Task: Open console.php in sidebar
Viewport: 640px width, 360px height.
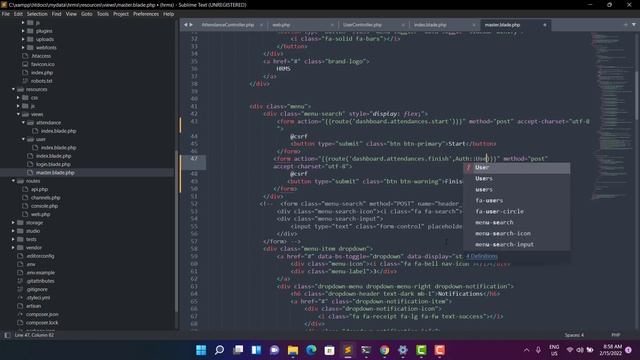Action: pos(44,206)
